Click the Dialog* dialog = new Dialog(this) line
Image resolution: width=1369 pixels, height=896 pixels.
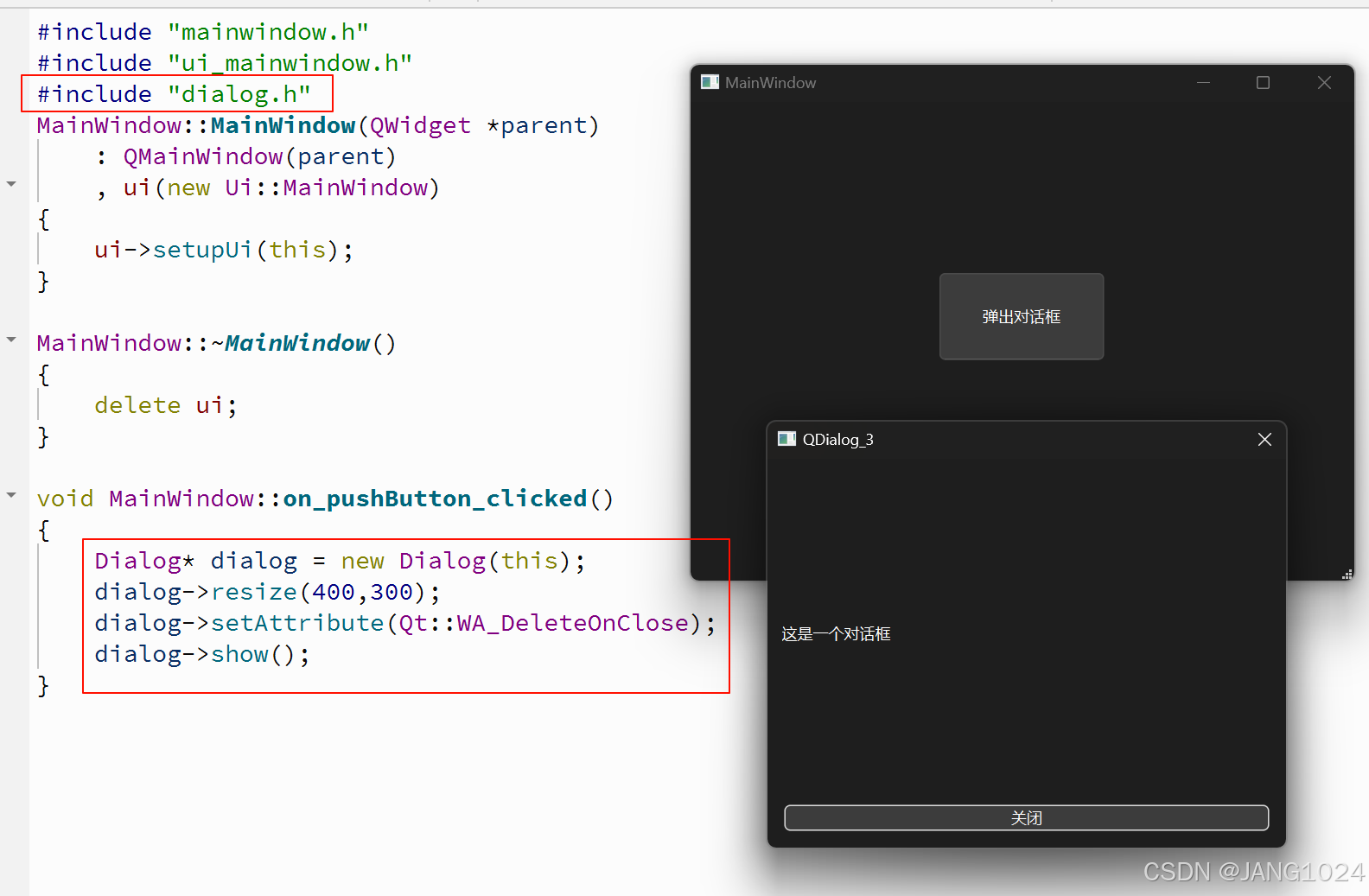pyautogui.click(x=340, y=561)
